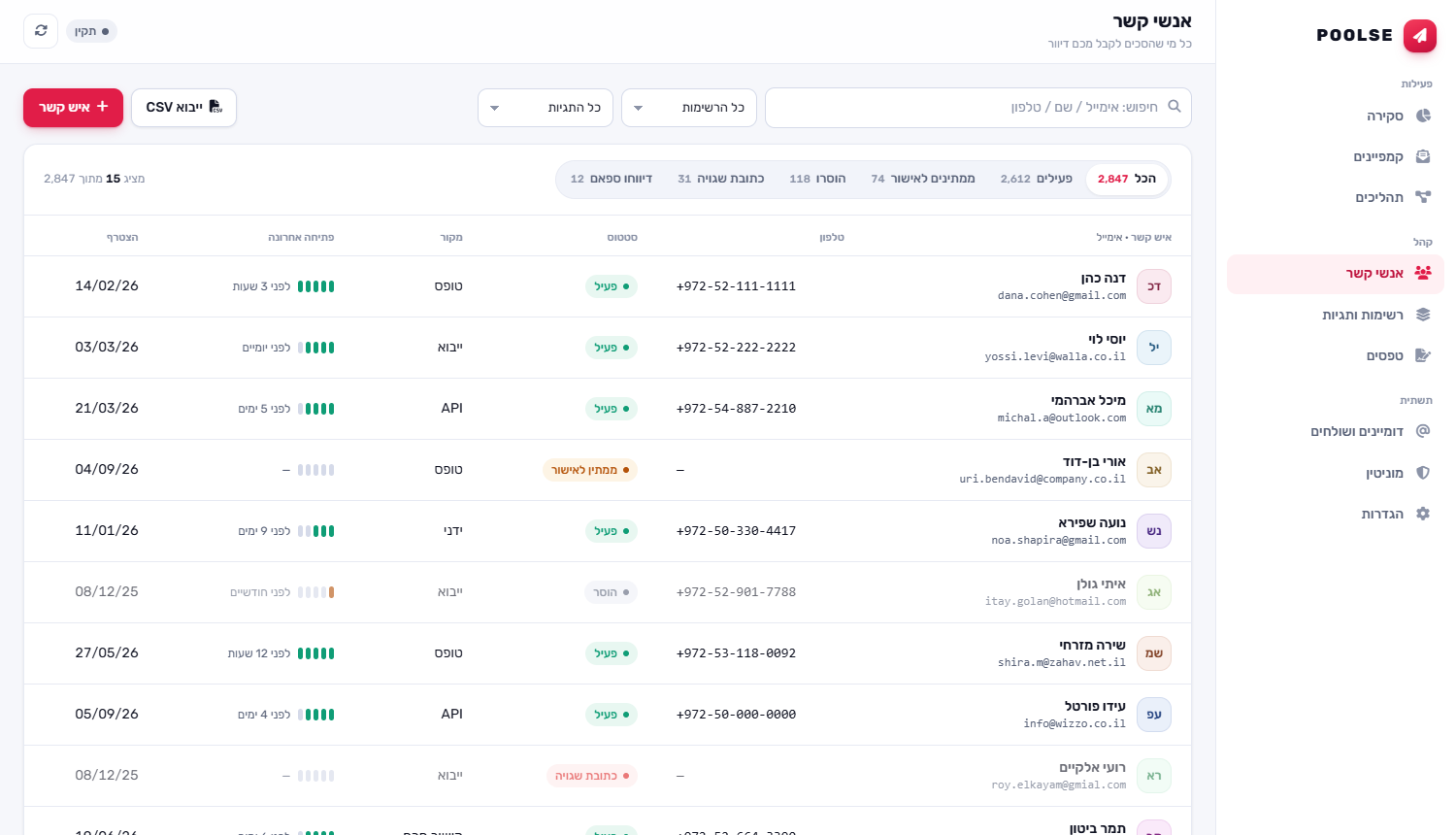Image resolution: width=1456 pixels, height=835 pixels.
Task: Click the פתיחה אחרונה column header
Action: point(301,237)
